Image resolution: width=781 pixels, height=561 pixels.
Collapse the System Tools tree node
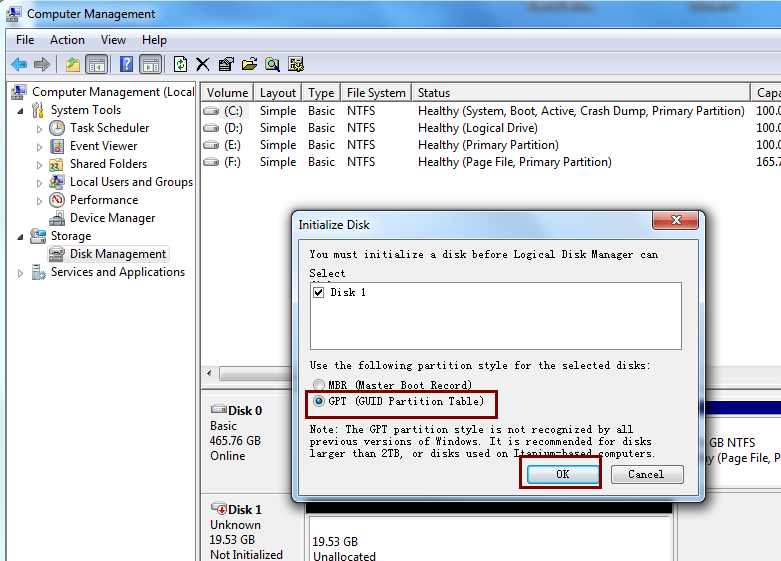21,110
